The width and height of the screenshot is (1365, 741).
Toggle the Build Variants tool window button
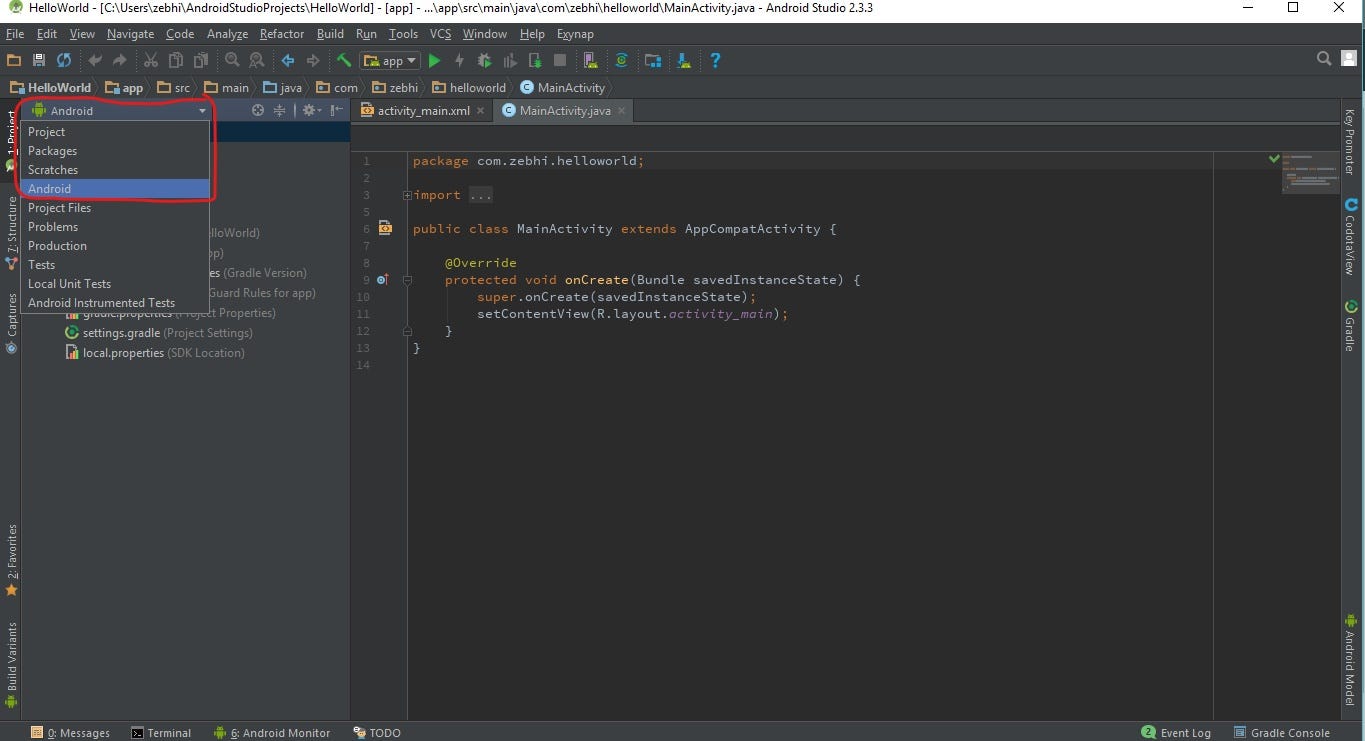[x=11, y=665]
